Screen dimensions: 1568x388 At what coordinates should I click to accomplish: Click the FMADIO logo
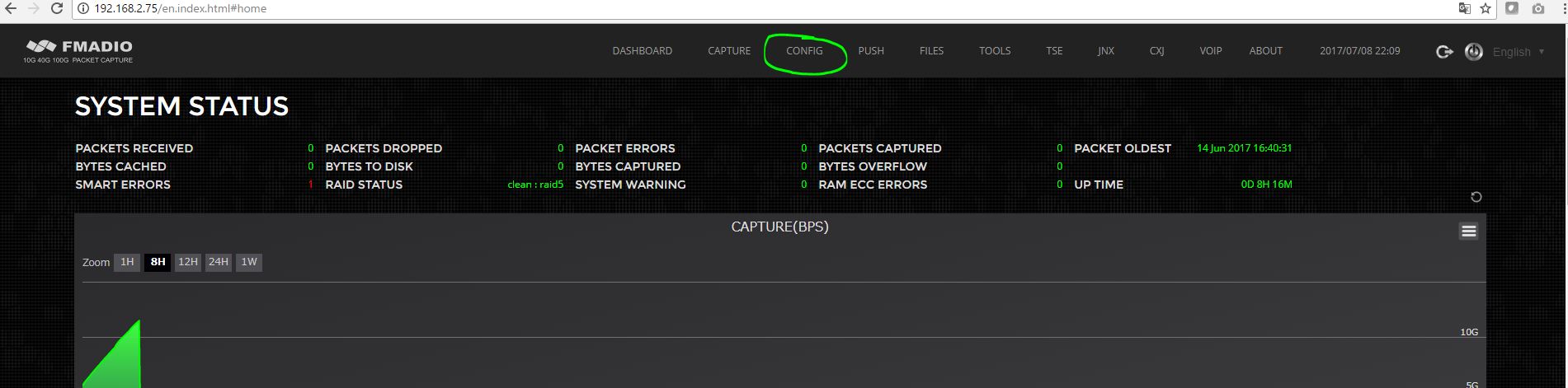tap(79, 50)
